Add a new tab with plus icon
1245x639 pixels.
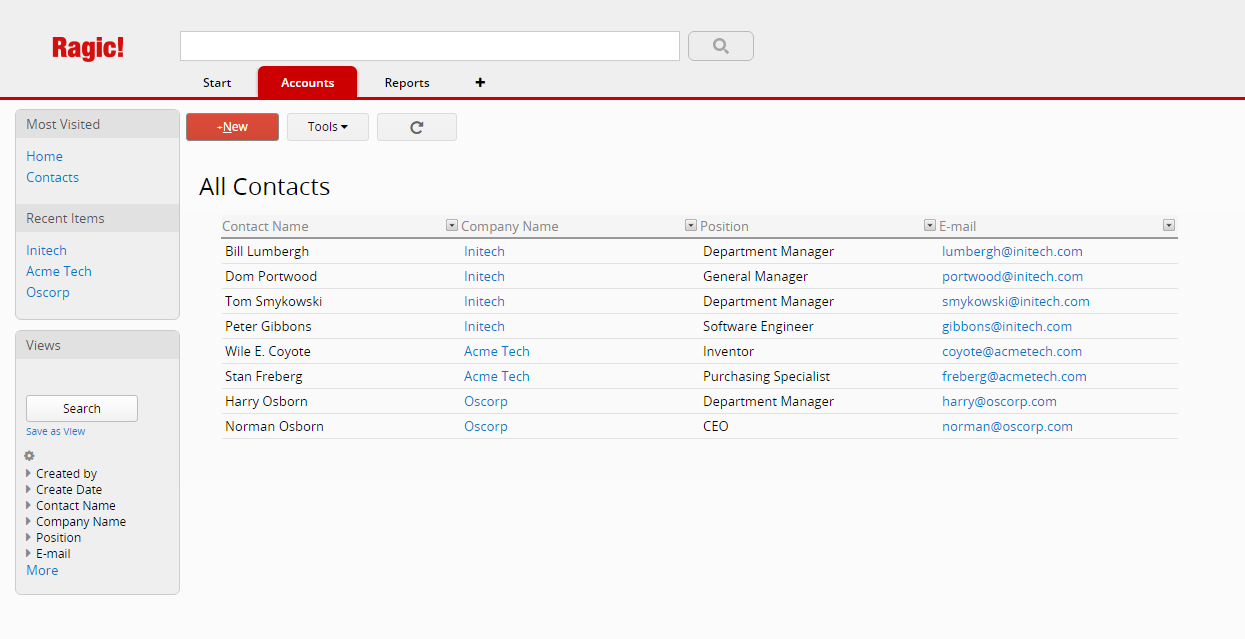(x=480, y=83)
